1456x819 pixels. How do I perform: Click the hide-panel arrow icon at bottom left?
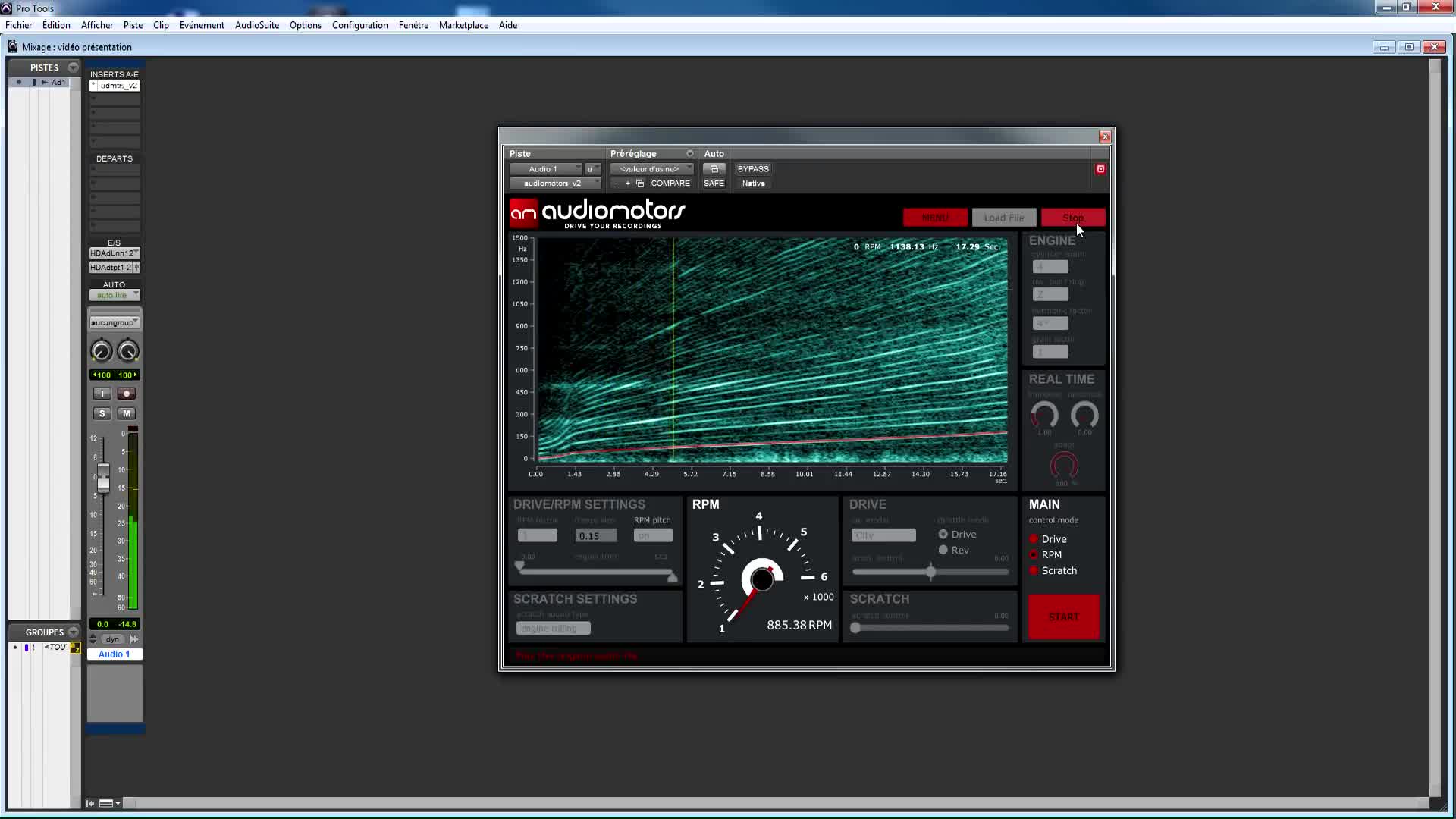tap(90, 803)
